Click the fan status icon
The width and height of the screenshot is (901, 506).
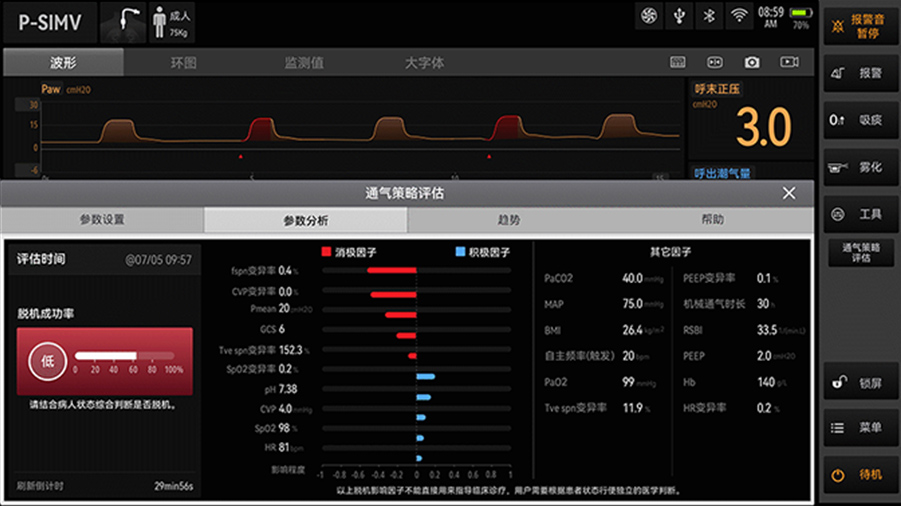click(649, 16)
